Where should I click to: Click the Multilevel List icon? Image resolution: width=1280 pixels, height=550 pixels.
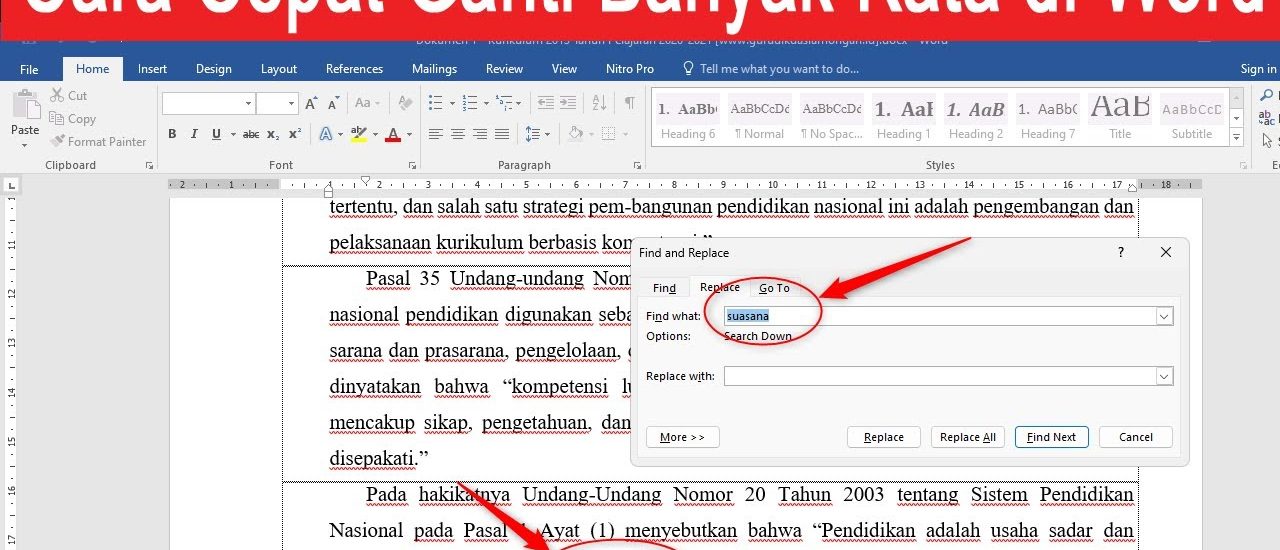click(506, 103)
